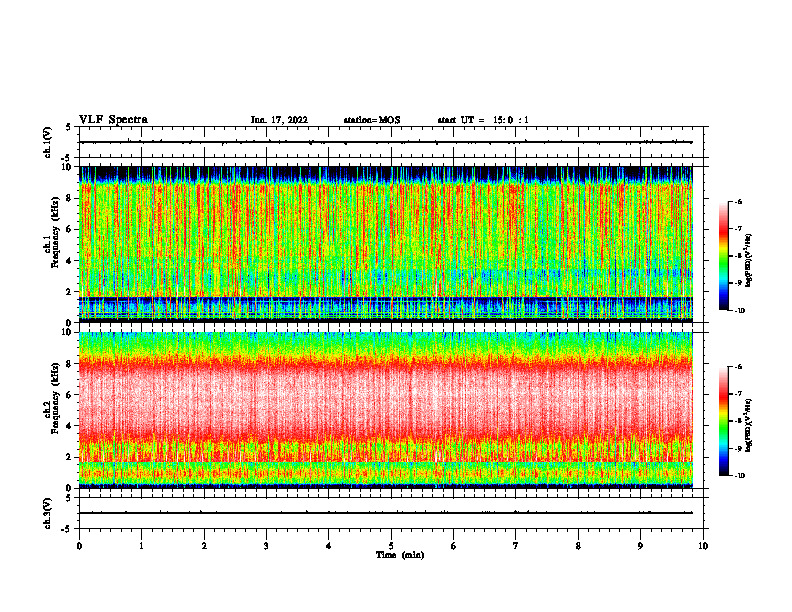This screenshot has height=612, width=792.
Task: Select the date text "17, 2022" in header
Action: point(287,120)
